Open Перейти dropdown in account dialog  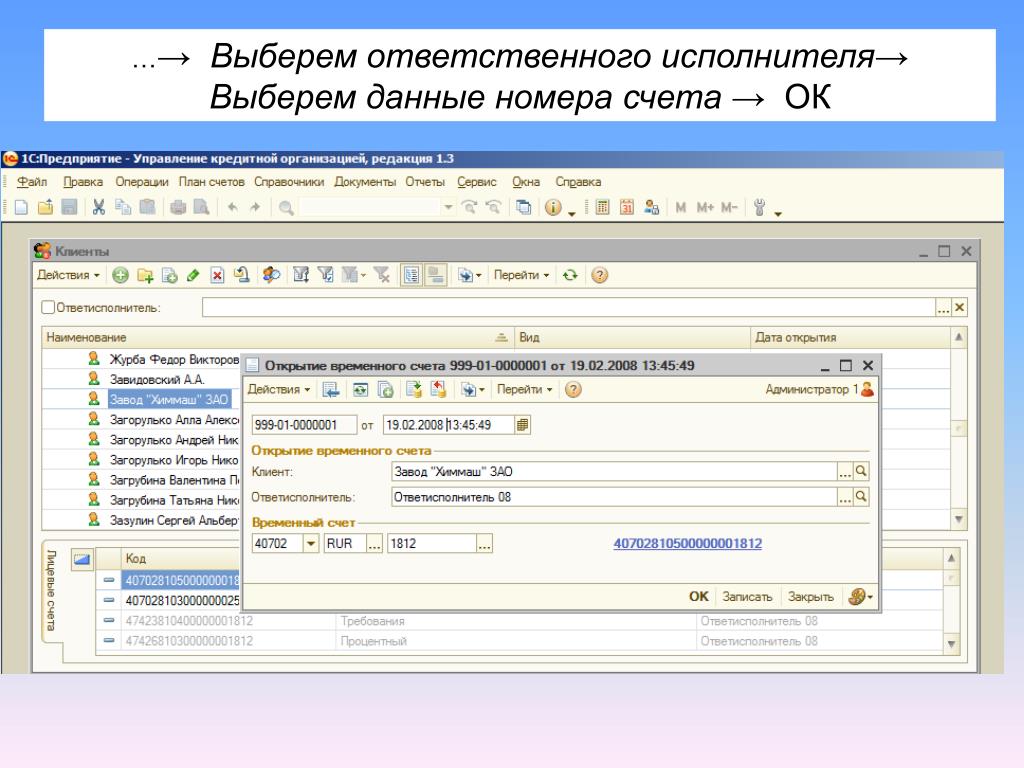[524, 390]
